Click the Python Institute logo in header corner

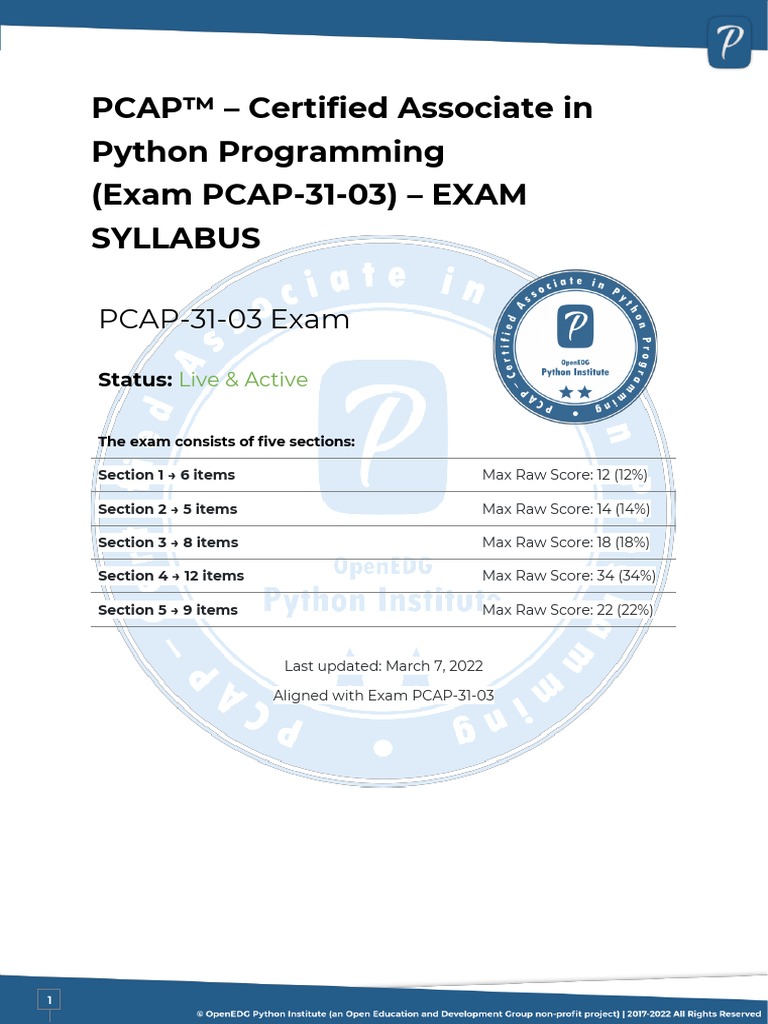[x=729, y=42]
